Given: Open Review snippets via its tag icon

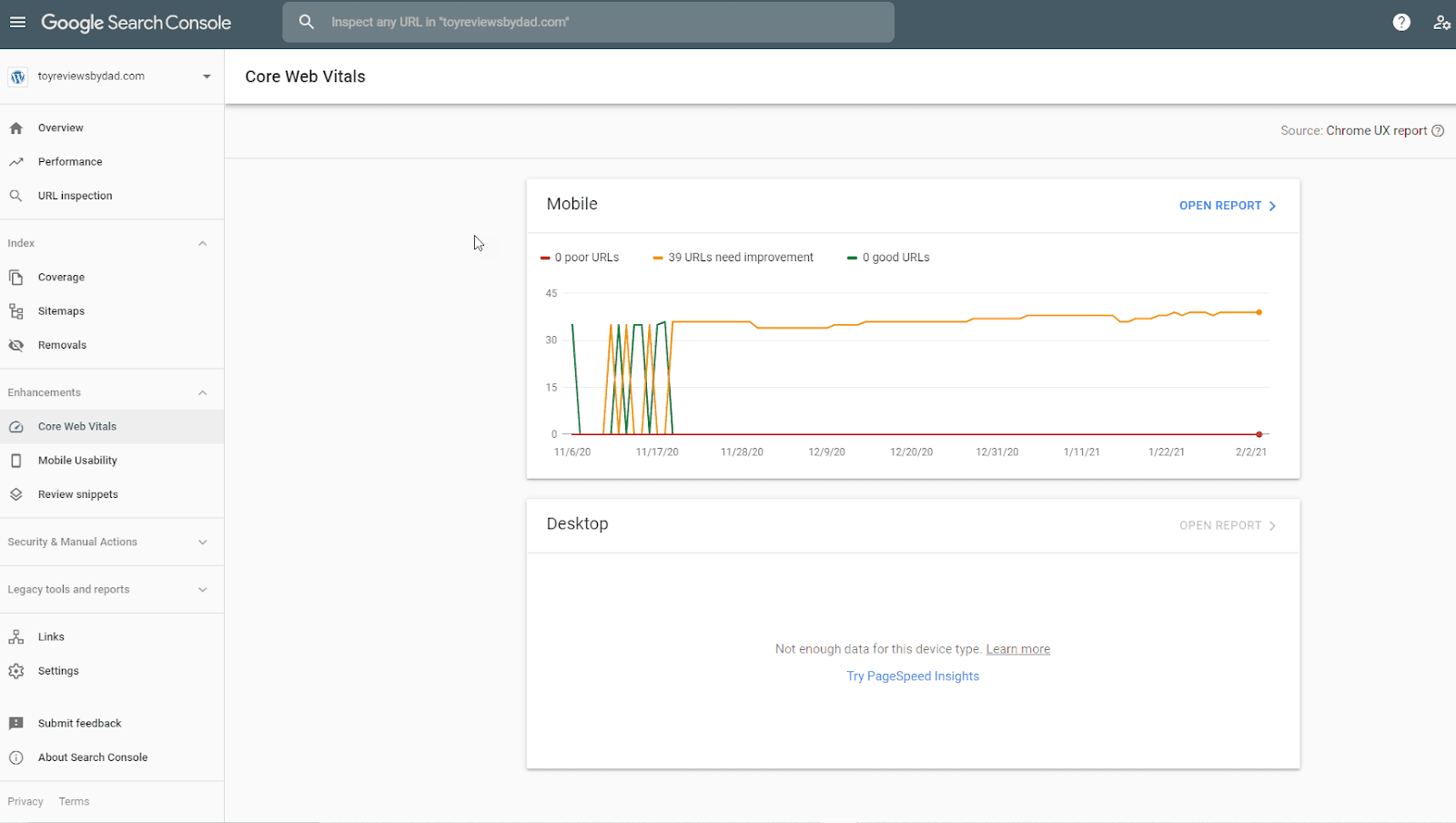Looking at the screenshot, I should [x=16, y=493].
